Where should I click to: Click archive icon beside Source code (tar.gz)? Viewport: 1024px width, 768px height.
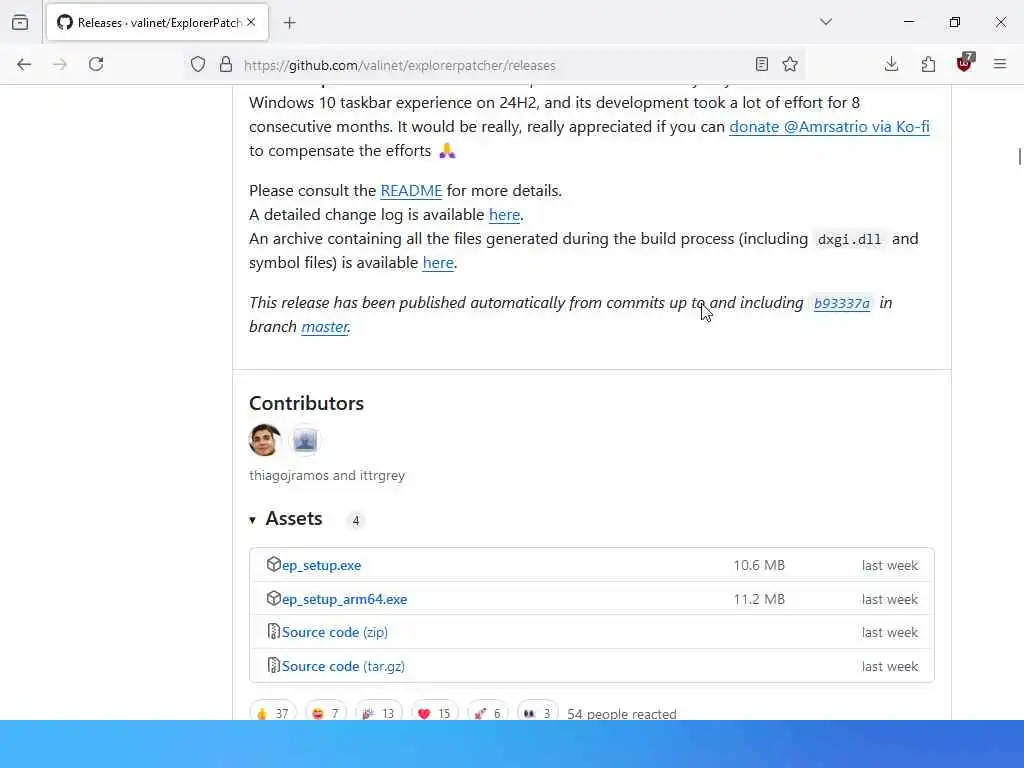[x=274, y=665]
